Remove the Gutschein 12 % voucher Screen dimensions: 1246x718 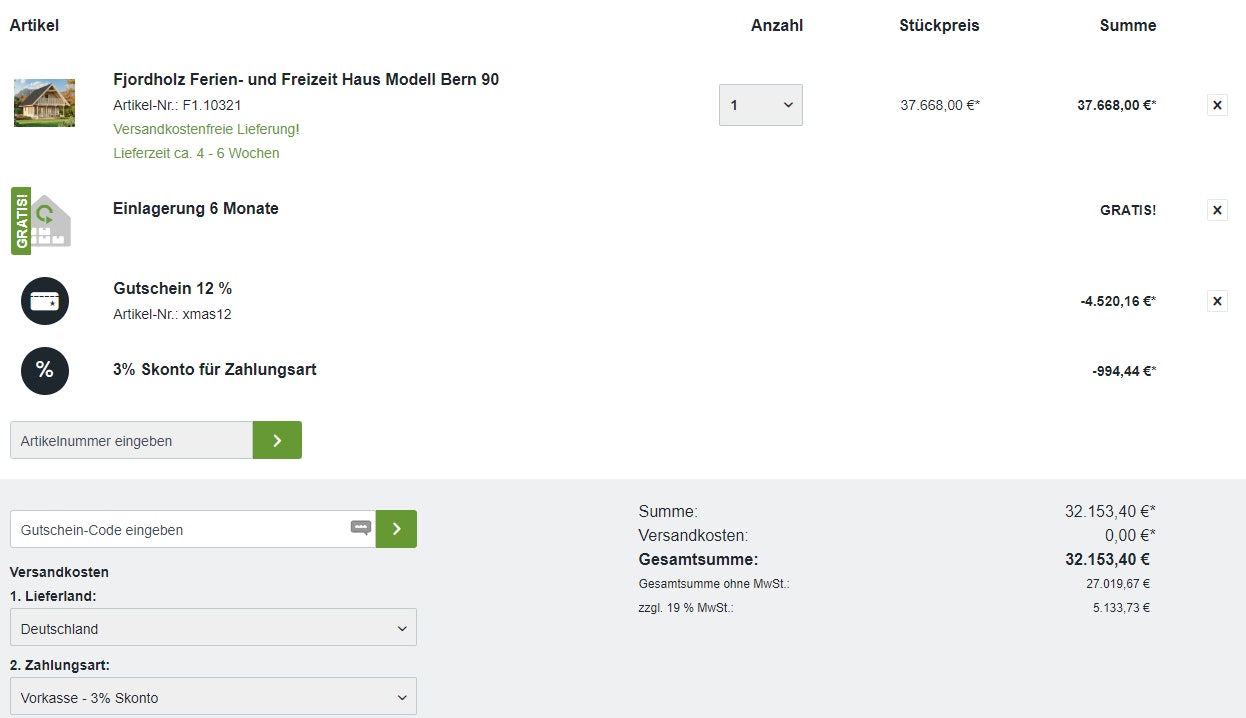pyautogui.click(x=1217, y=301)
